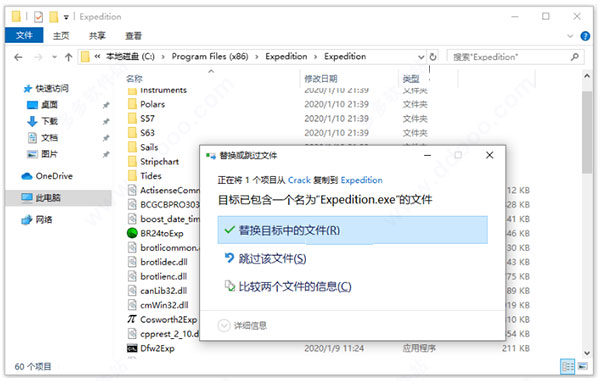The image size is (600, 381).
Task: Select the Cosworth2Exp application file
Action: tap(168, 319)
